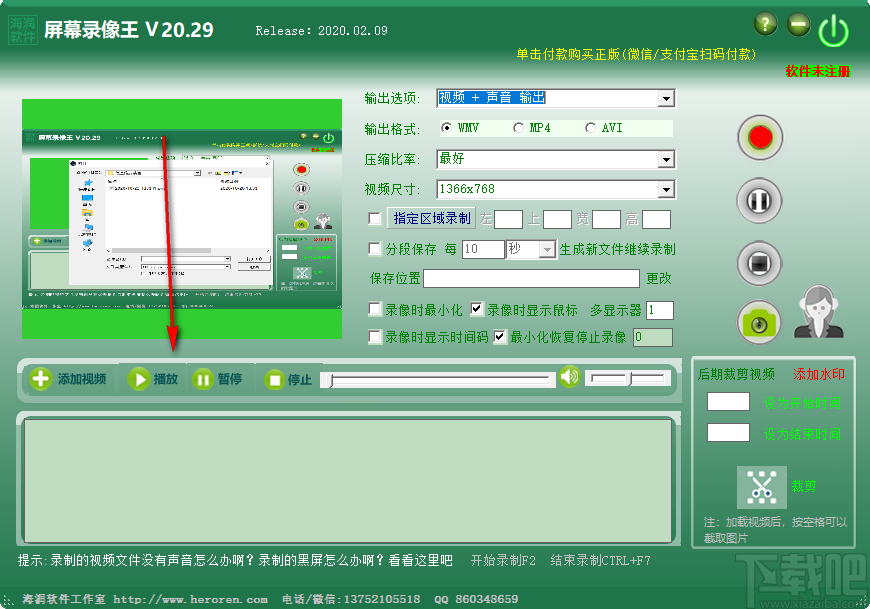Image resolution: width=870 pixels, height=609 pixels.
Task: Minimize with the green minus icon
Action: point(798,24)
